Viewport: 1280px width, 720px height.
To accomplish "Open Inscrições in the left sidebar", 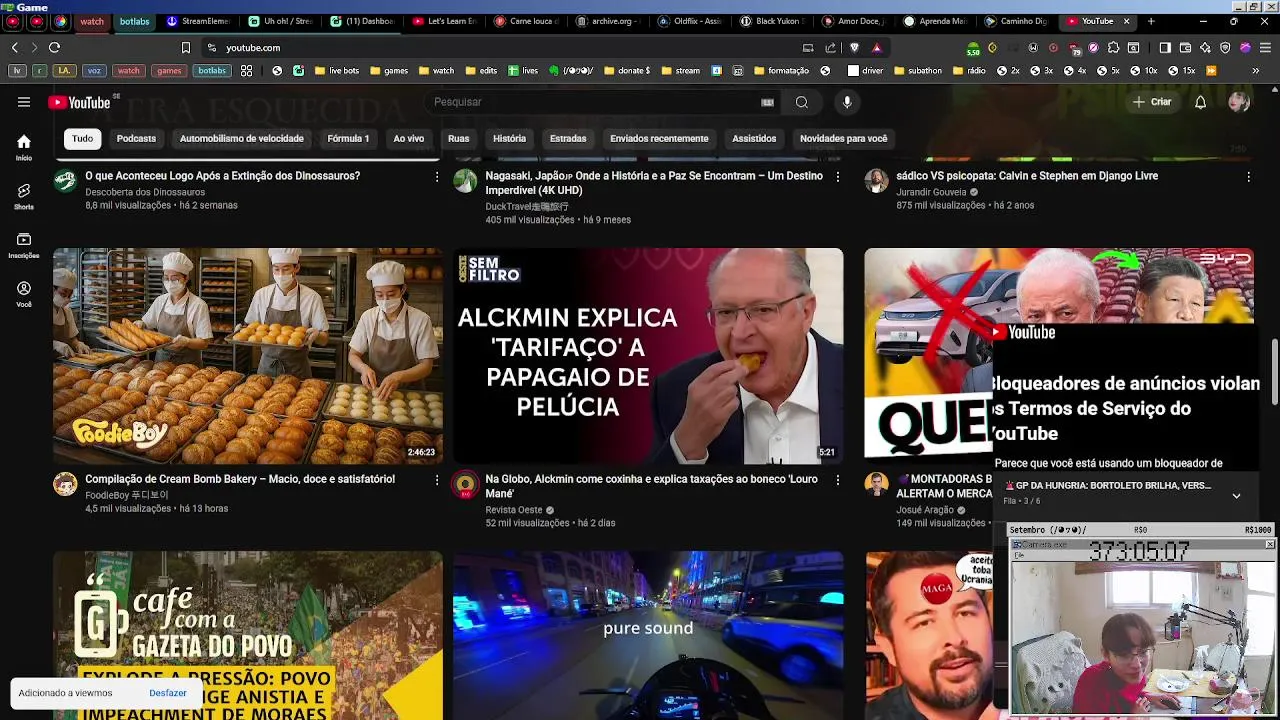I will click(24, 245).
